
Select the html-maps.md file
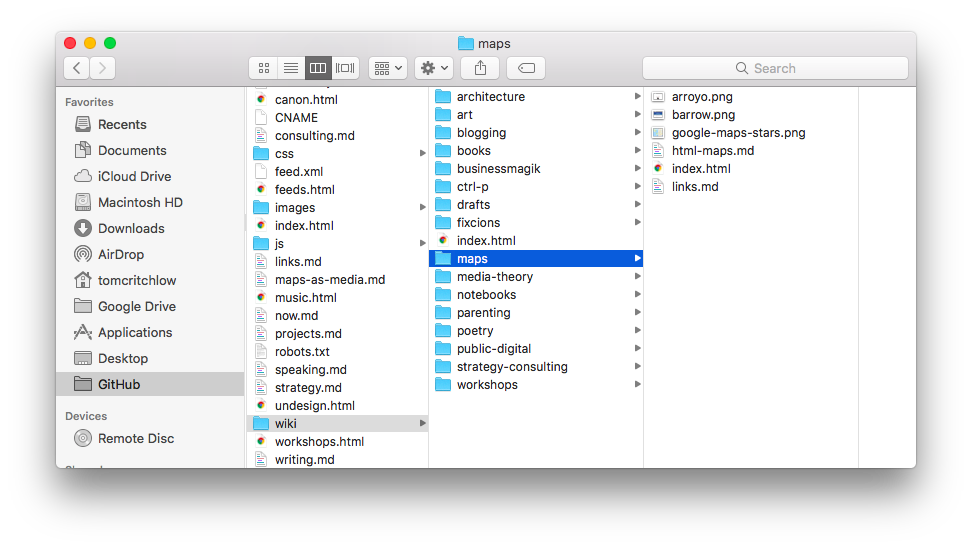(751, 151)
